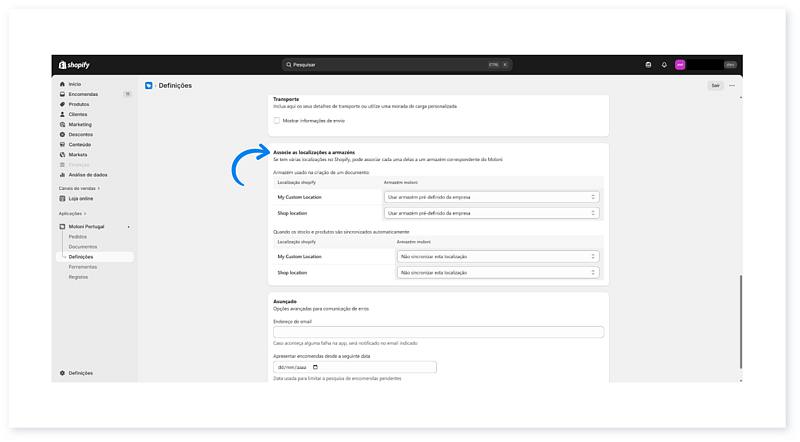The width and height of the screenshot is (800, 442).
Task: Click the Endereço de email input field
Action: (x=438, y=332)
